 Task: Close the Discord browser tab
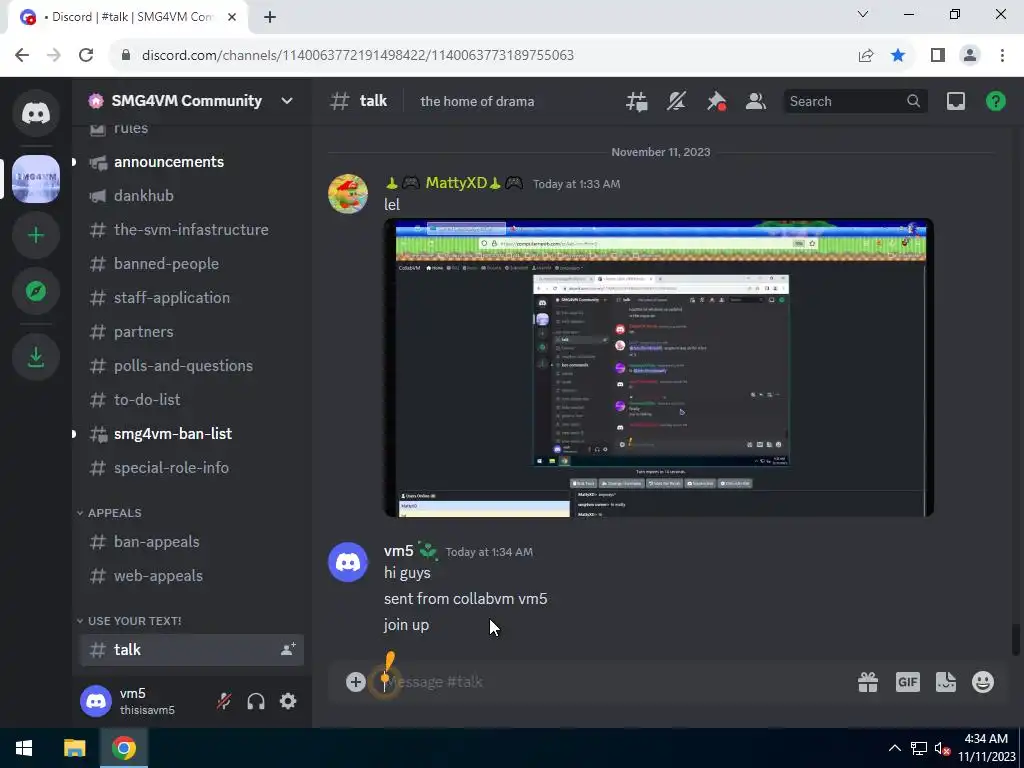coord(232,17)
